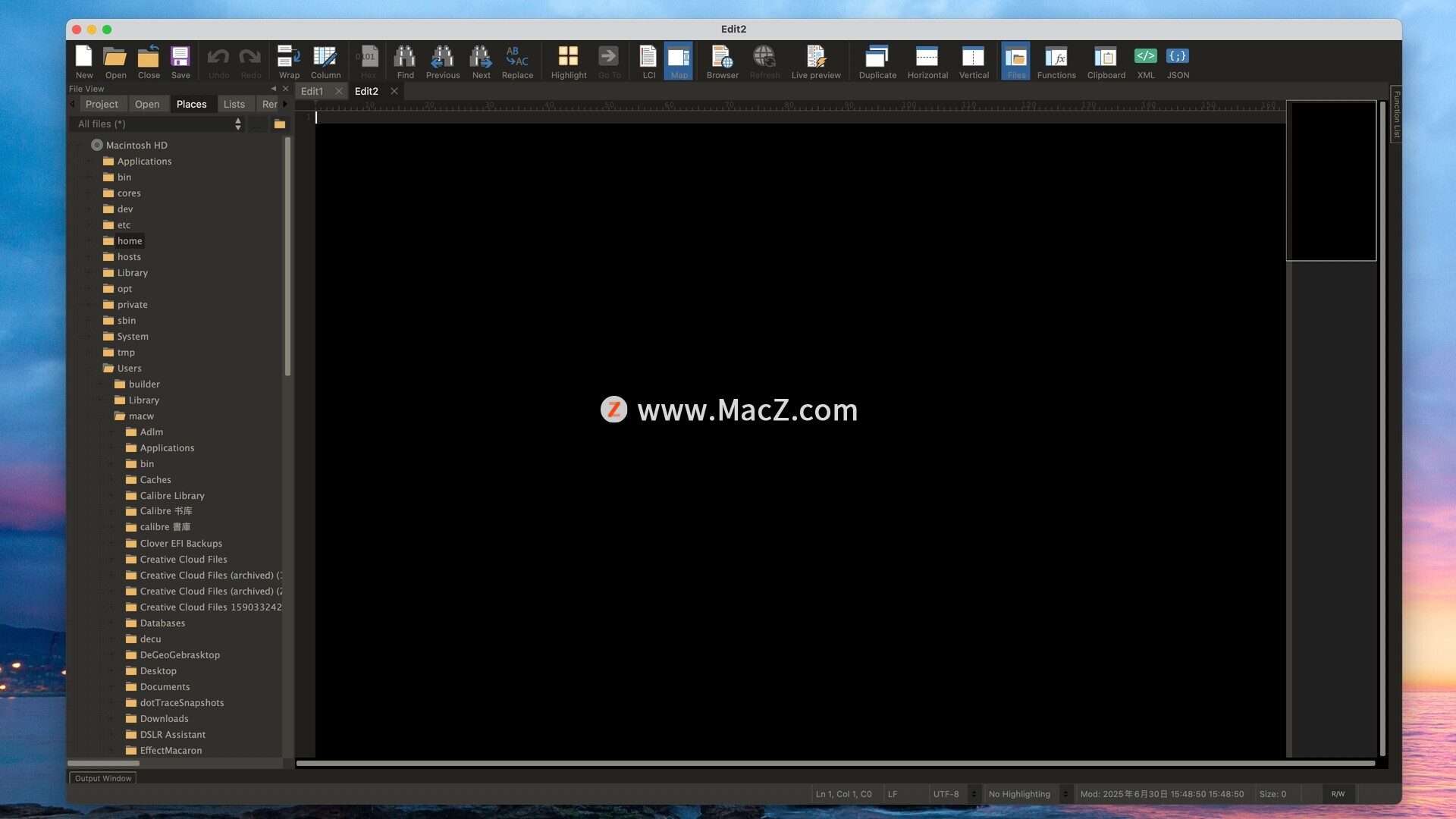Toggle the R/W read-write status
This screenshot has width=1456, height=819.
pos(1338,794)
